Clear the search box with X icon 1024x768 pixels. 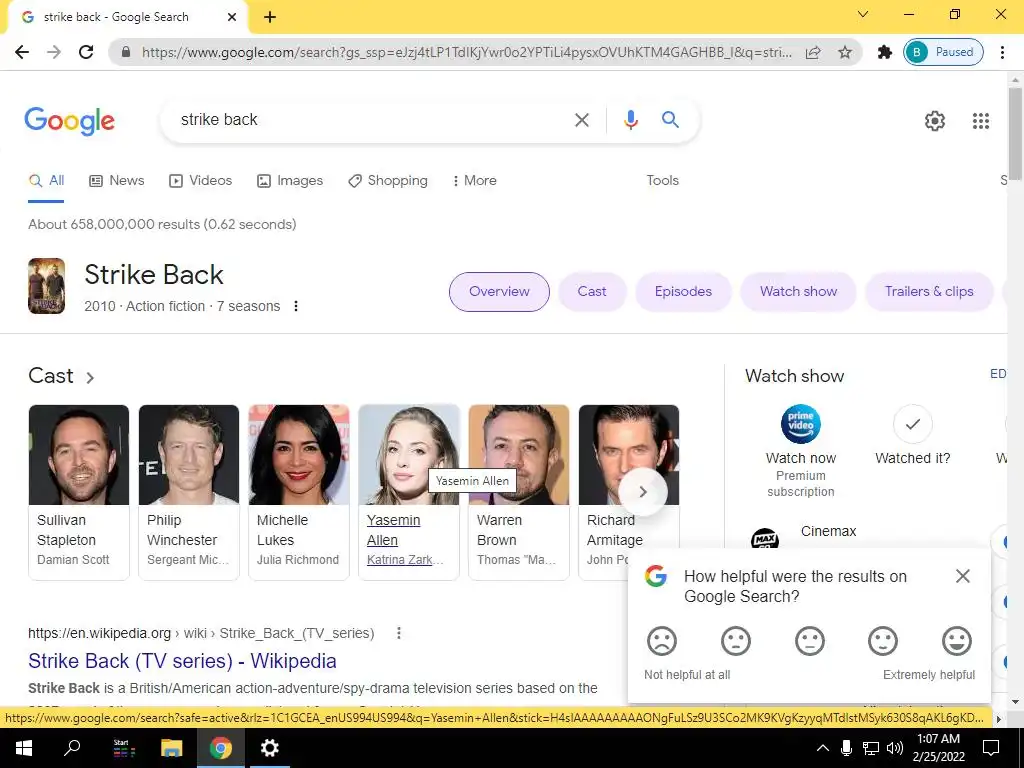click(x=581, y=120)
